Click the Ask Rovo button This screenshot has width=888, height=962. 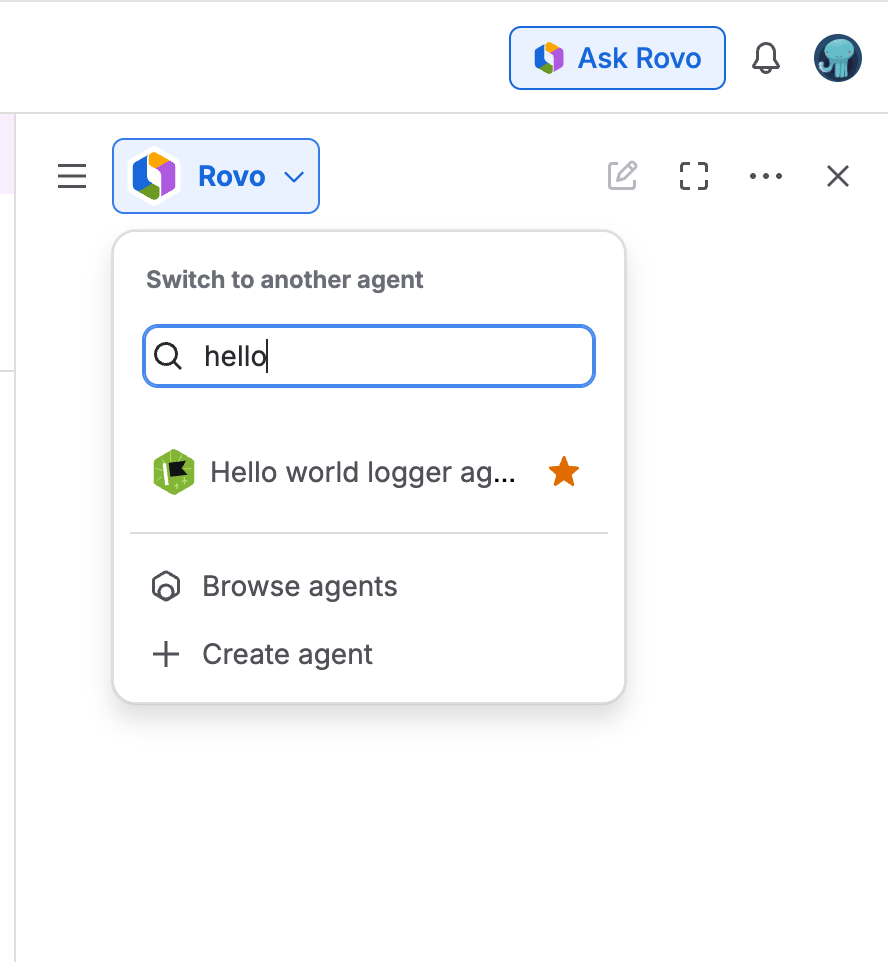[x=617, y=58]
